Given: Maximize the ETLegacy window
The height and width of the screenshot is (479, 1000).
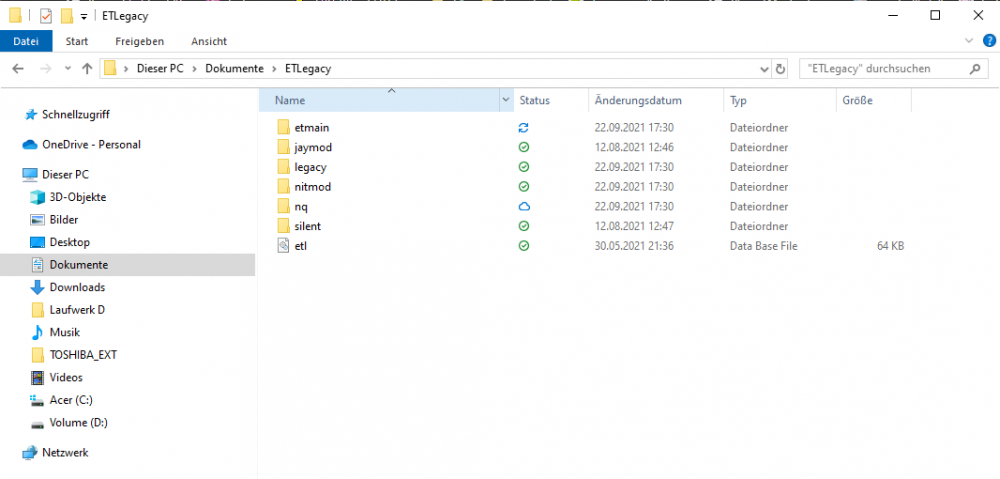Looking at the screenshot, I should tap(935, 15).
